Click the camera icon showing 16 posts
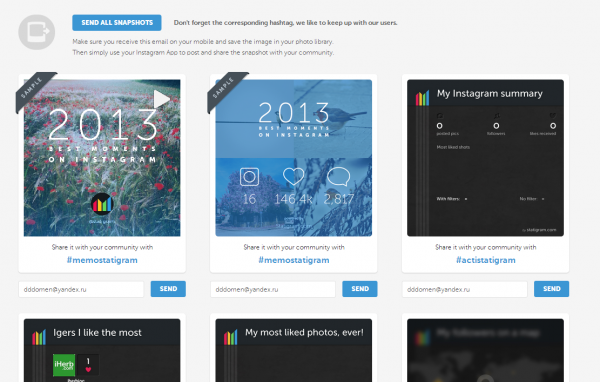 (x=249, y=177)
